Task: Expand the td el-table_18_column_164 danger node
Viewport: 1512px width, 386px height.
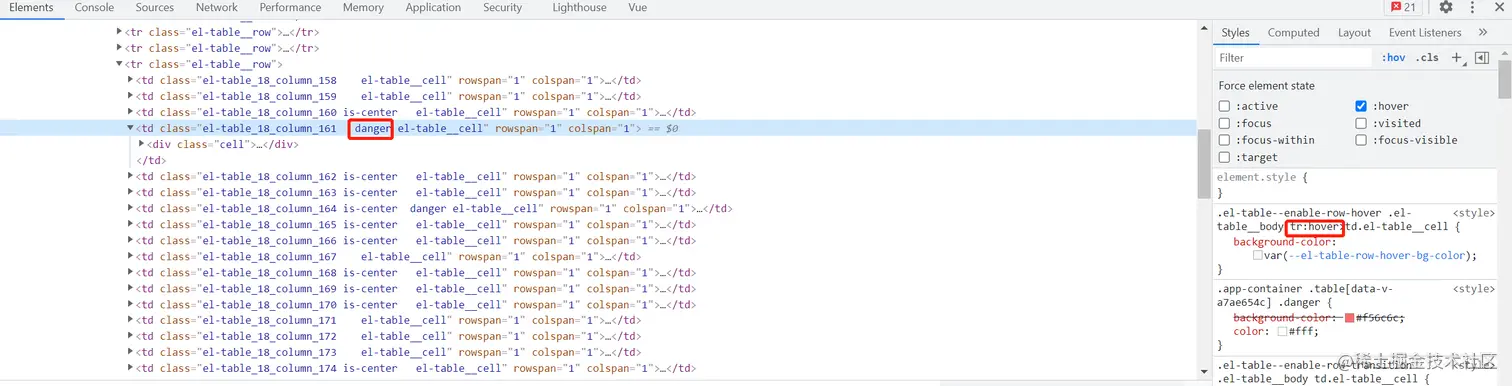Action: pyautogui.click(x=130, y=208)
